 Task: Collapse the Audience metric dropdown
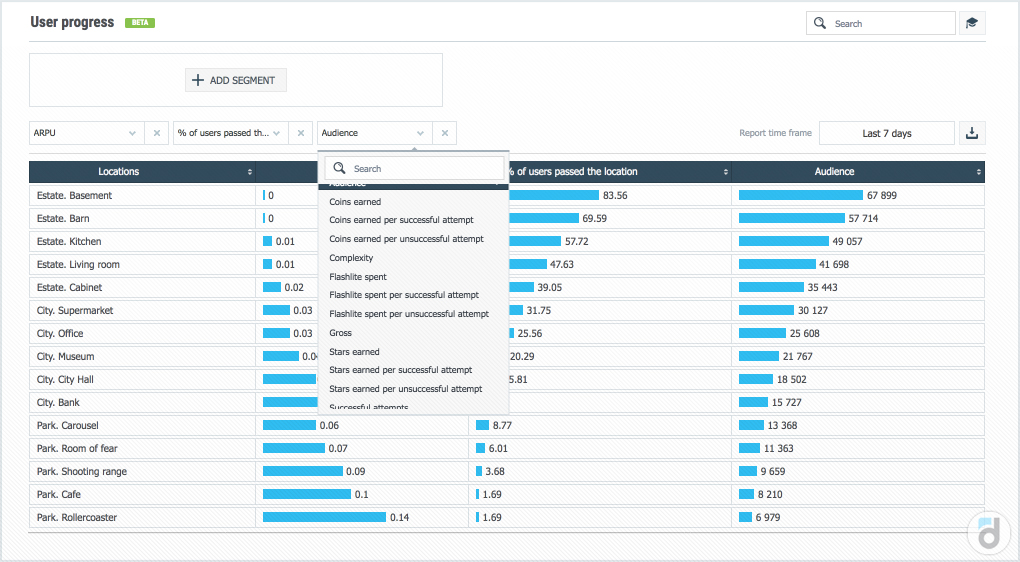coord(420,133)
